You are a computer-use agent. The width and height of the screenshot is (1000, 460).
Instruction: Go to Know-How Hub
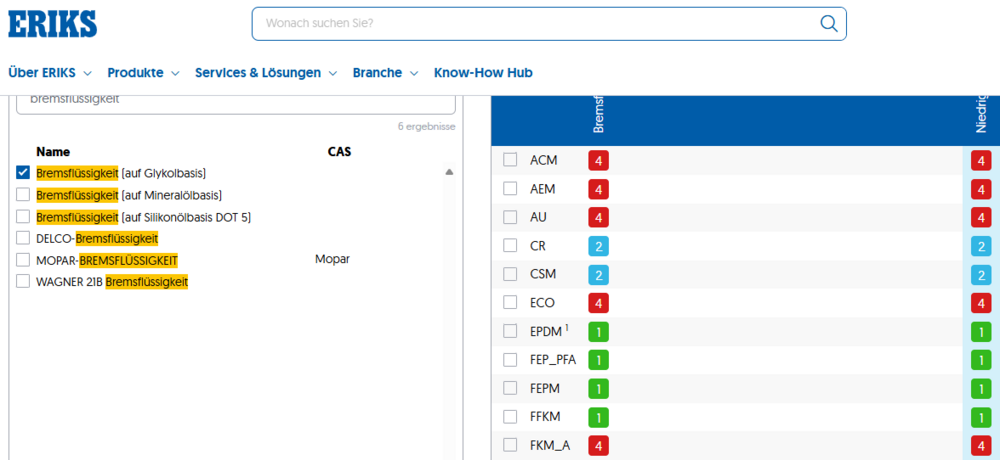coord(483,73)
